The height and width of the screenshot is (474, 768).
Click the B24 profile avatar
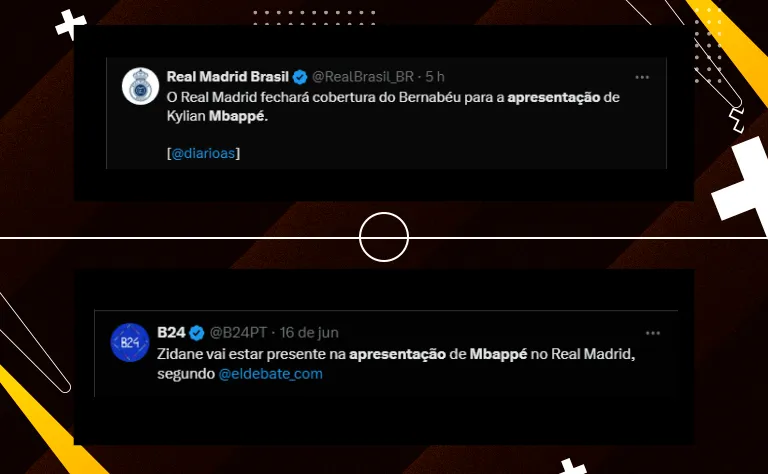(x=130, y=342)
